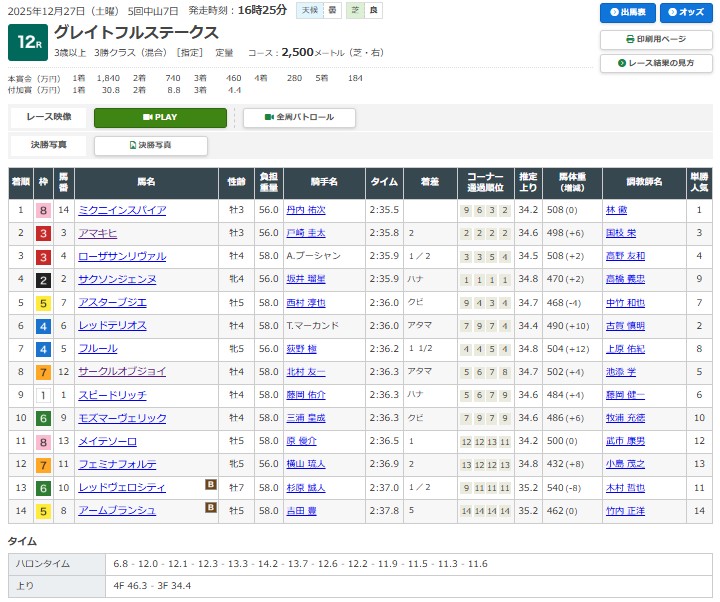720x602 pixels.
Task: Click blinker B icon beside アームブランシュ
Action: click(211, 509)
